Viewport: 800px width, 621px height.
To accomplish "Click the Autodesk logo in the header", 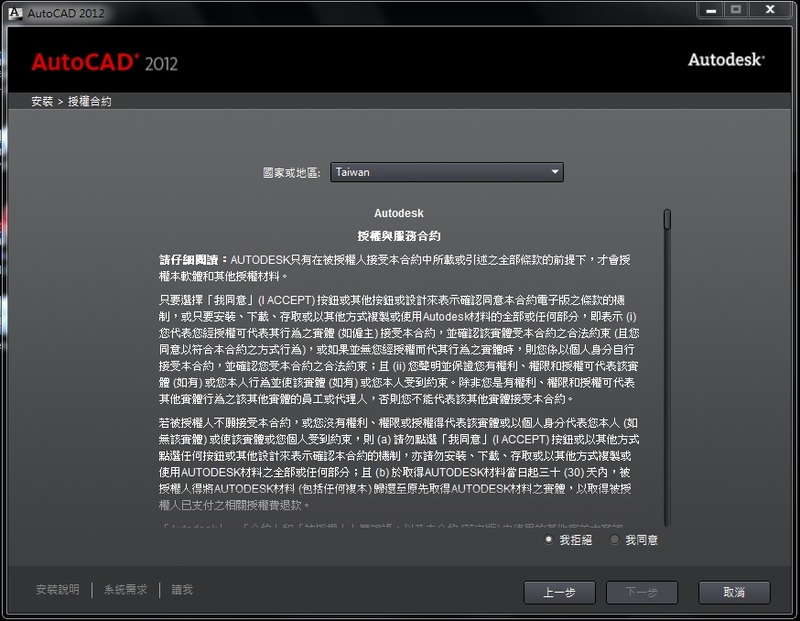I will tap(726, 60).
